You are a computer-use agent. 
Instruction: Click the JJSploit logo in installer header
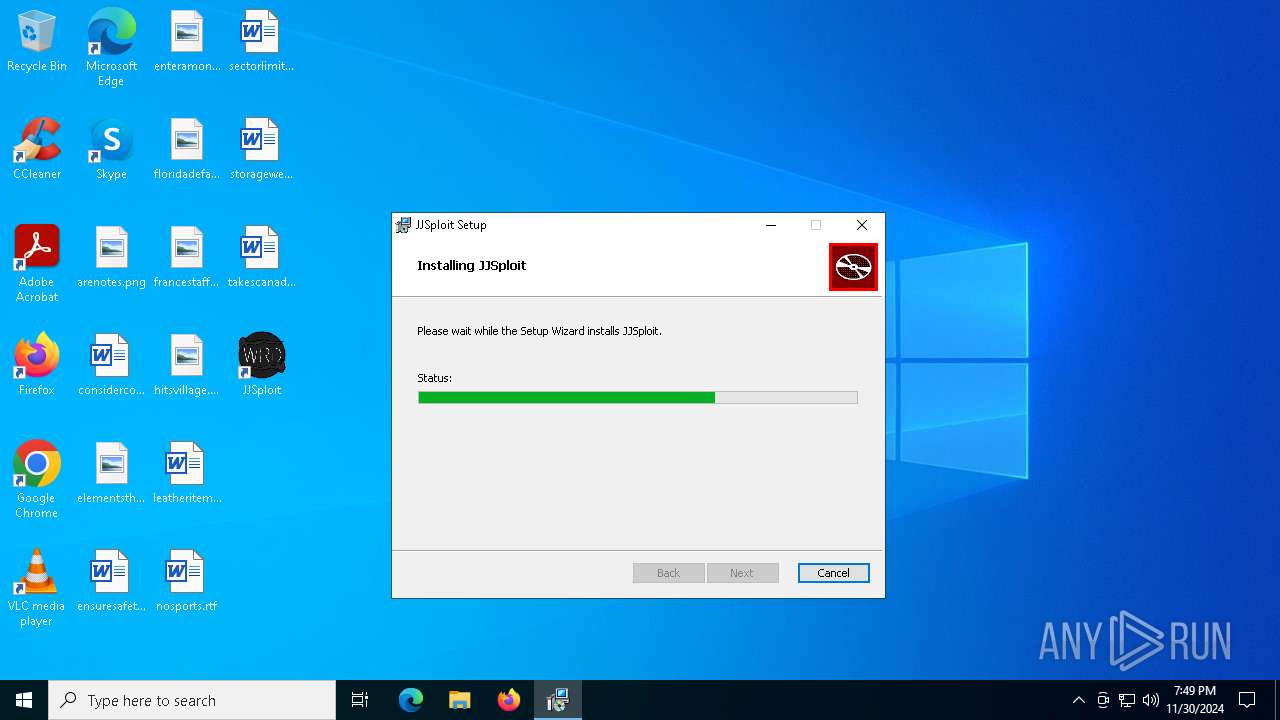point(853,267)
